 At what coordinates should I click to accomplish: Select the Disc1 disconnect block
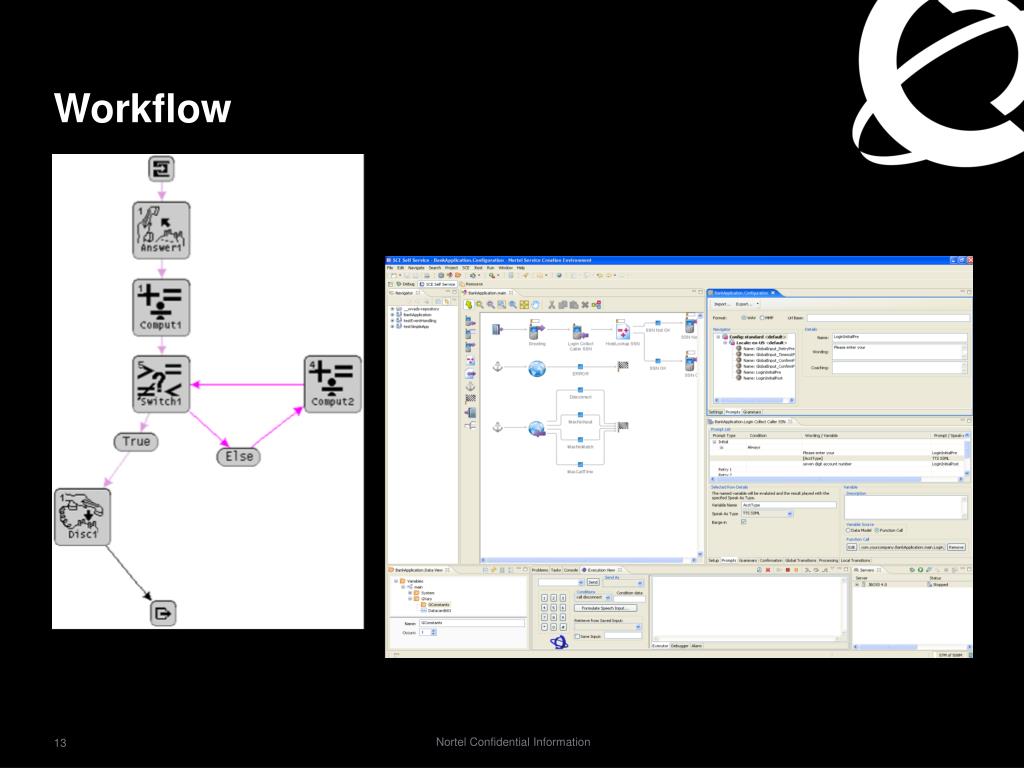(82, 517)
